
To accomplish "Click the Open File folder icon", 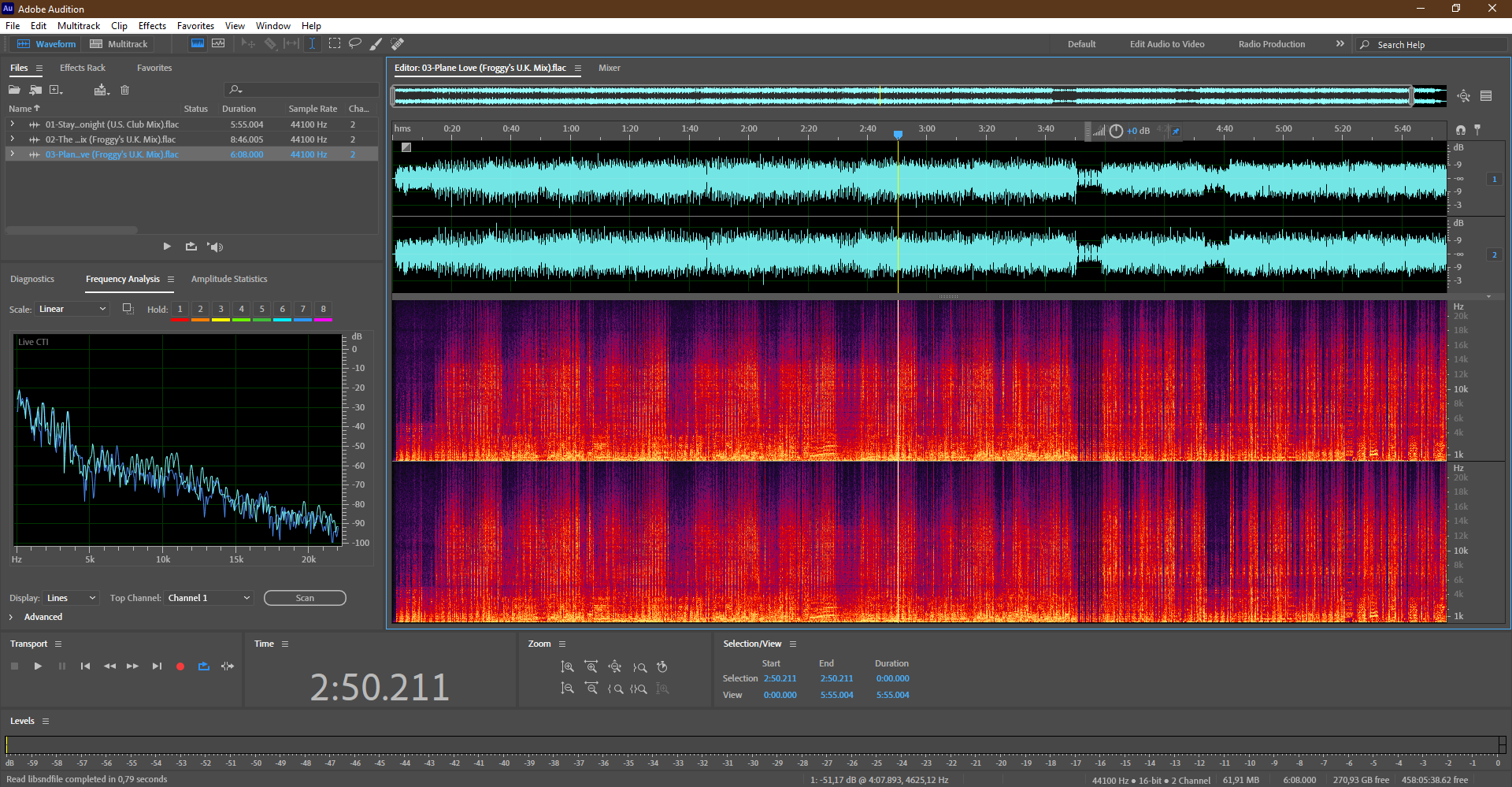I will pos(15,90).
